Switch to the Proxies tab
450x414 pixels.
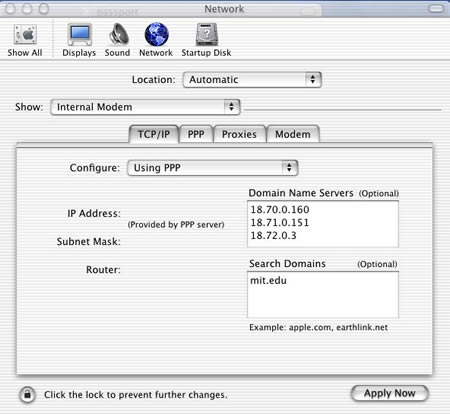click(x=239, y=134)
